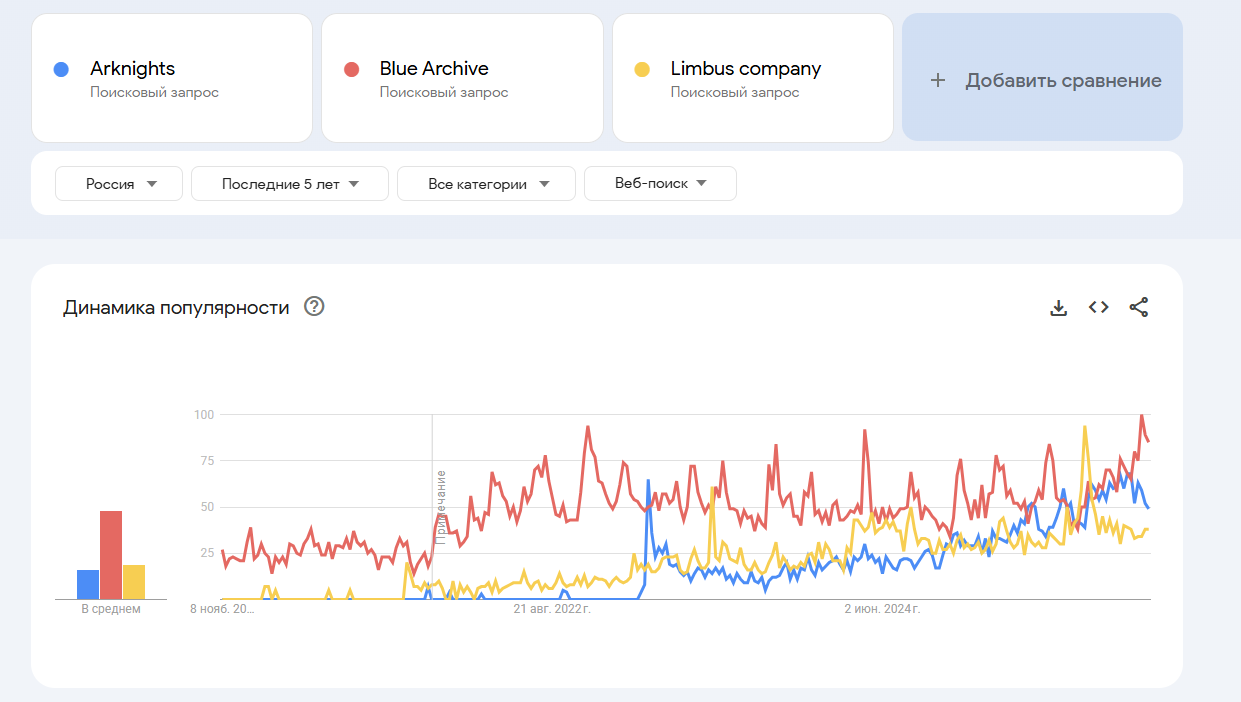Add a comparison with Добавить сравнение
This screenshot has width=1241, height=702.
click(x=1042, y=78)
